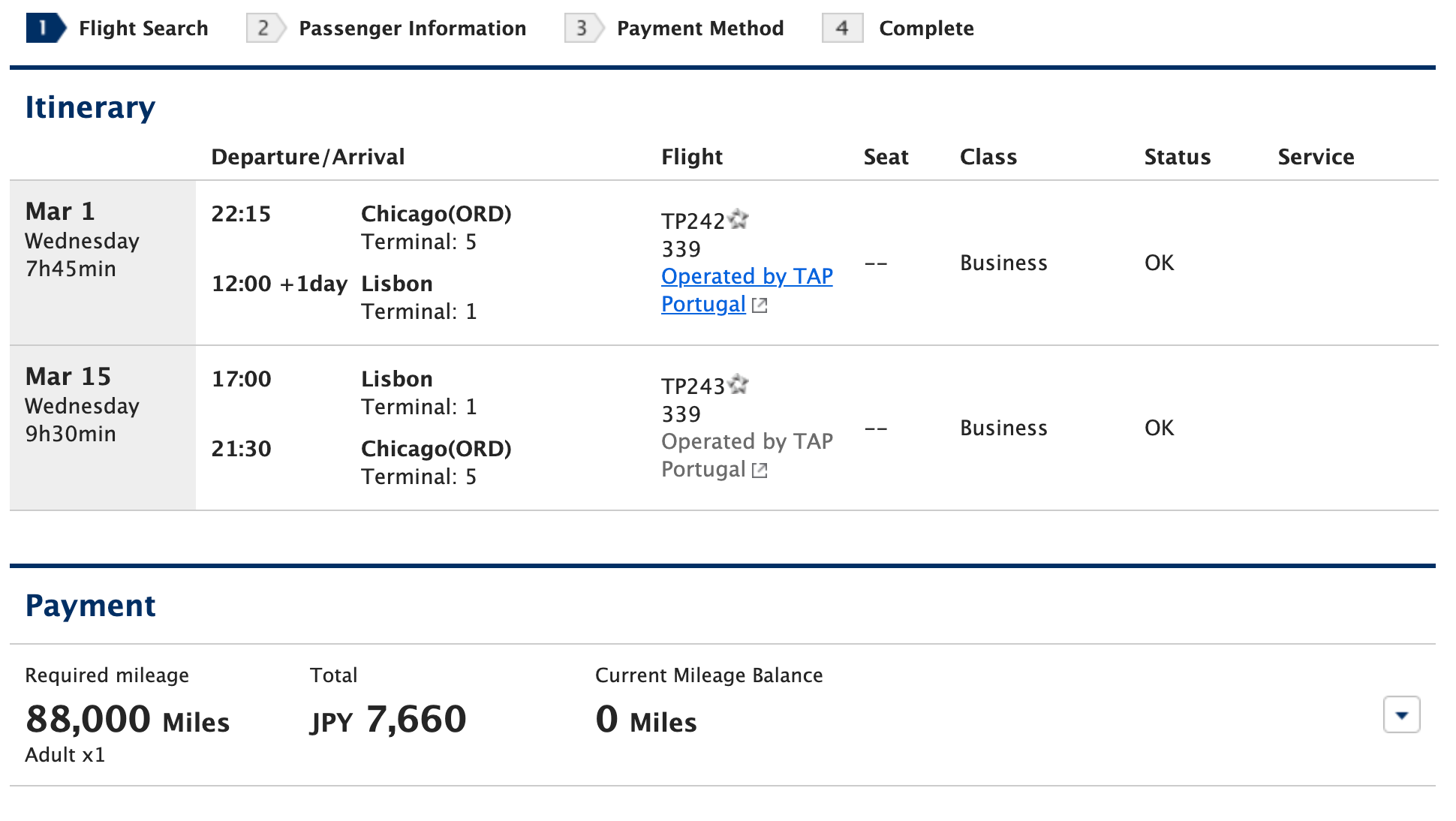
Task: Click the step 4 numbered badge icon
Action: click(842, 28)
